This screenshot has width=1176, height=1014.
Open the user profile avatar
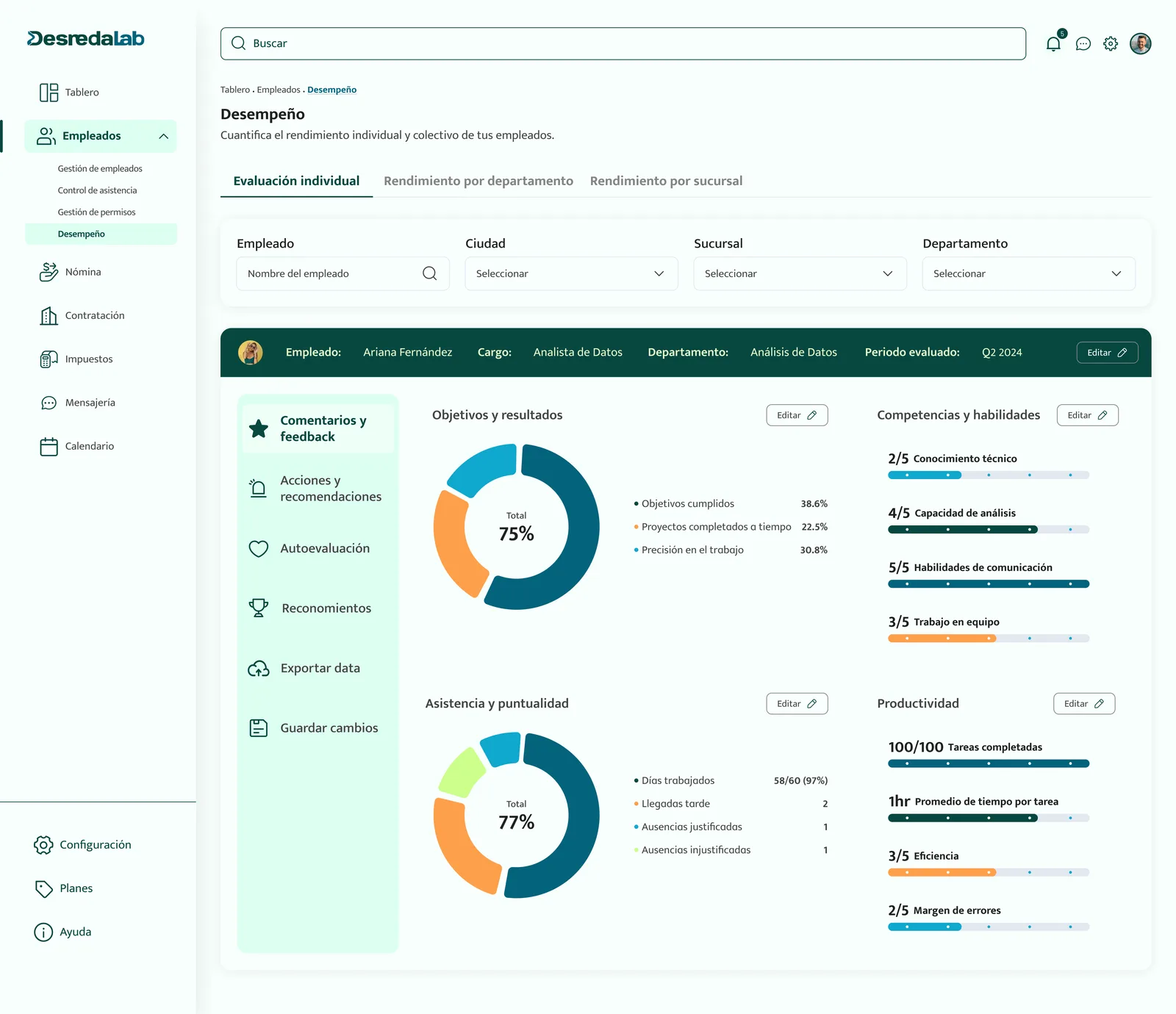[1140, 43]
